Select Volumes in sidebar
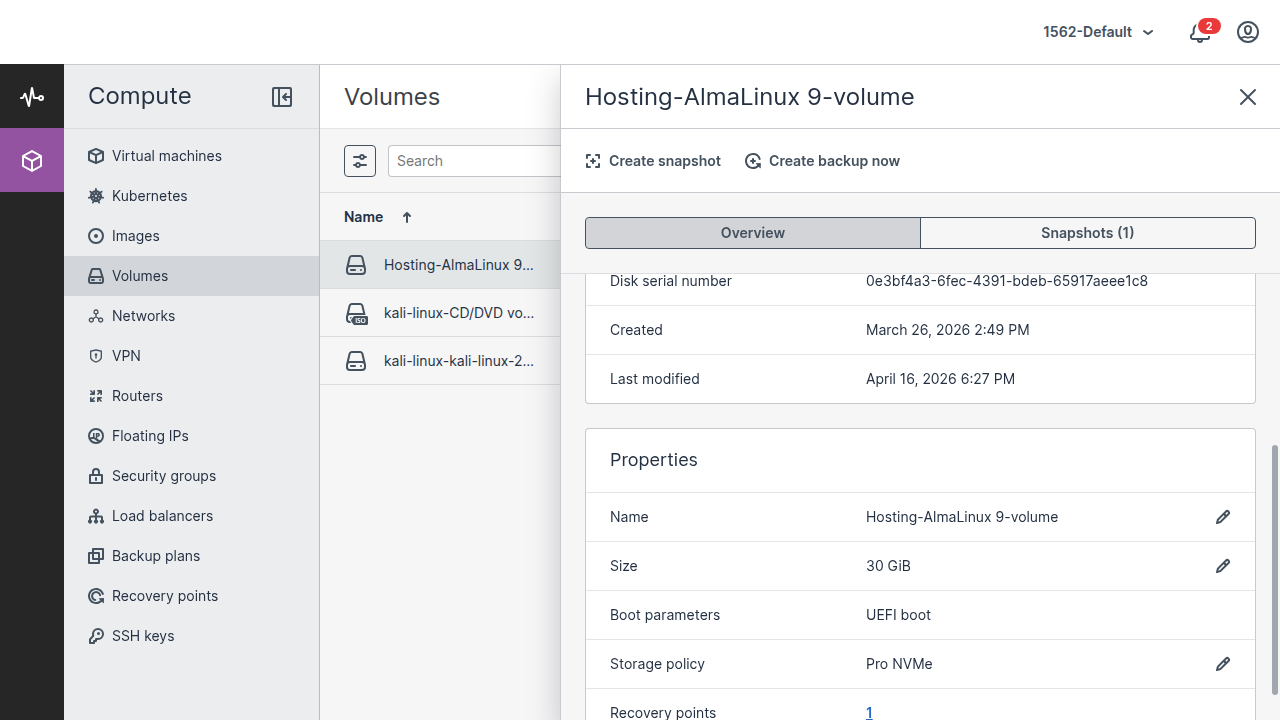Viewport: 1280px width, 720px height. tap(192, 276)
